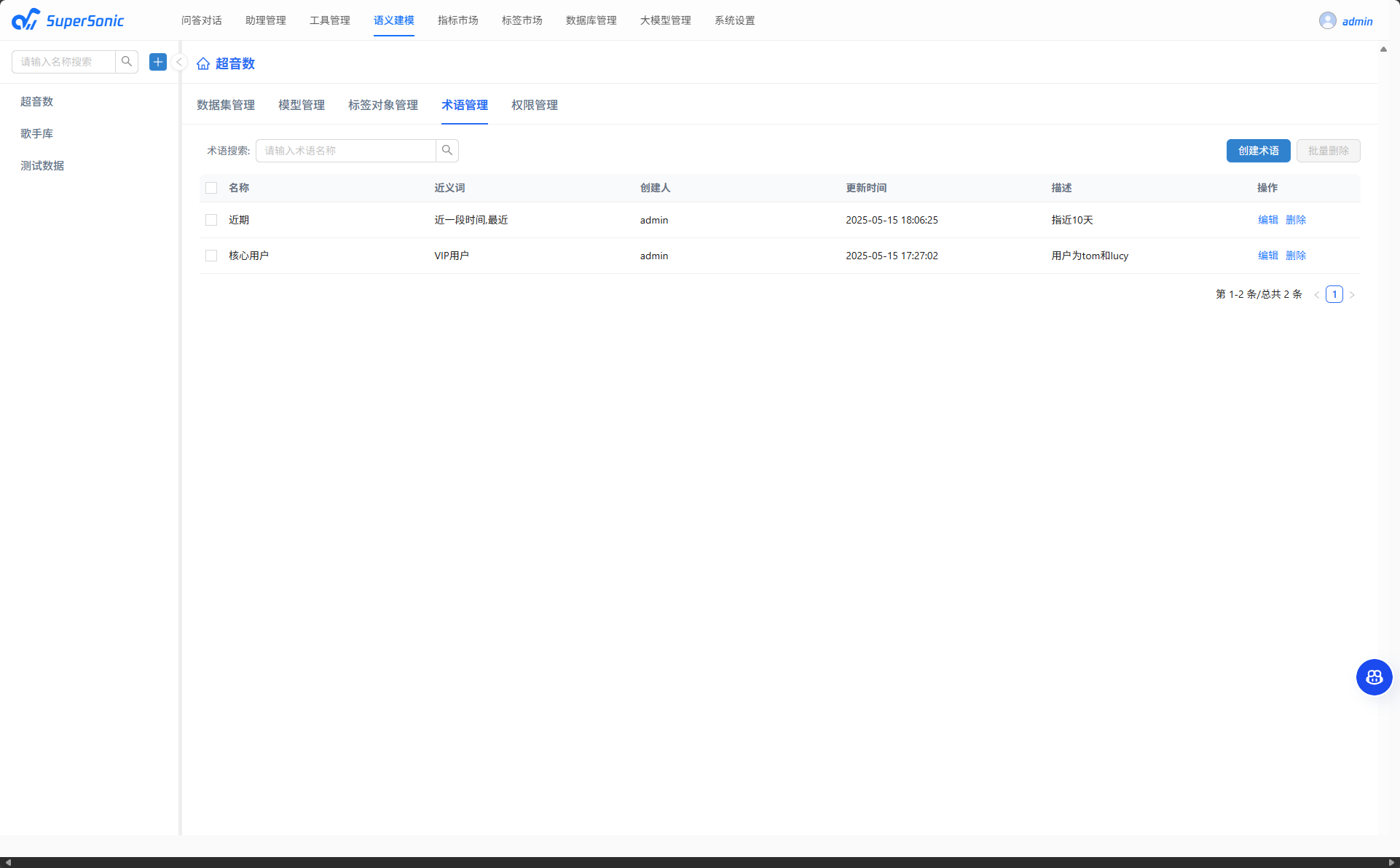Viewport: 1400px width, 868px height.
Task: Check the 近期 row checkbox
Action: click(x=211, y=220)
